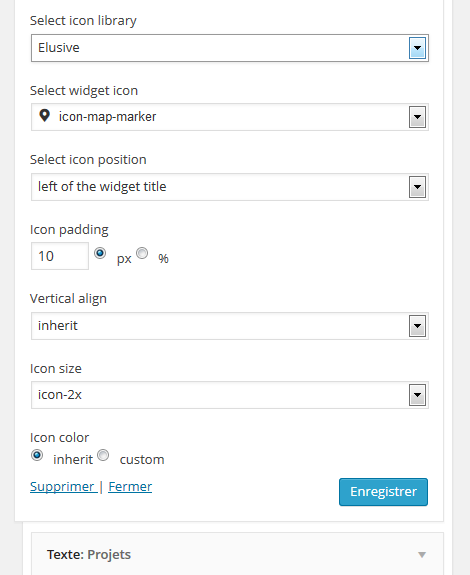Click the inherit vertical align select box
Viewport: 470px width, 575px height.
[x=230, y=326]
